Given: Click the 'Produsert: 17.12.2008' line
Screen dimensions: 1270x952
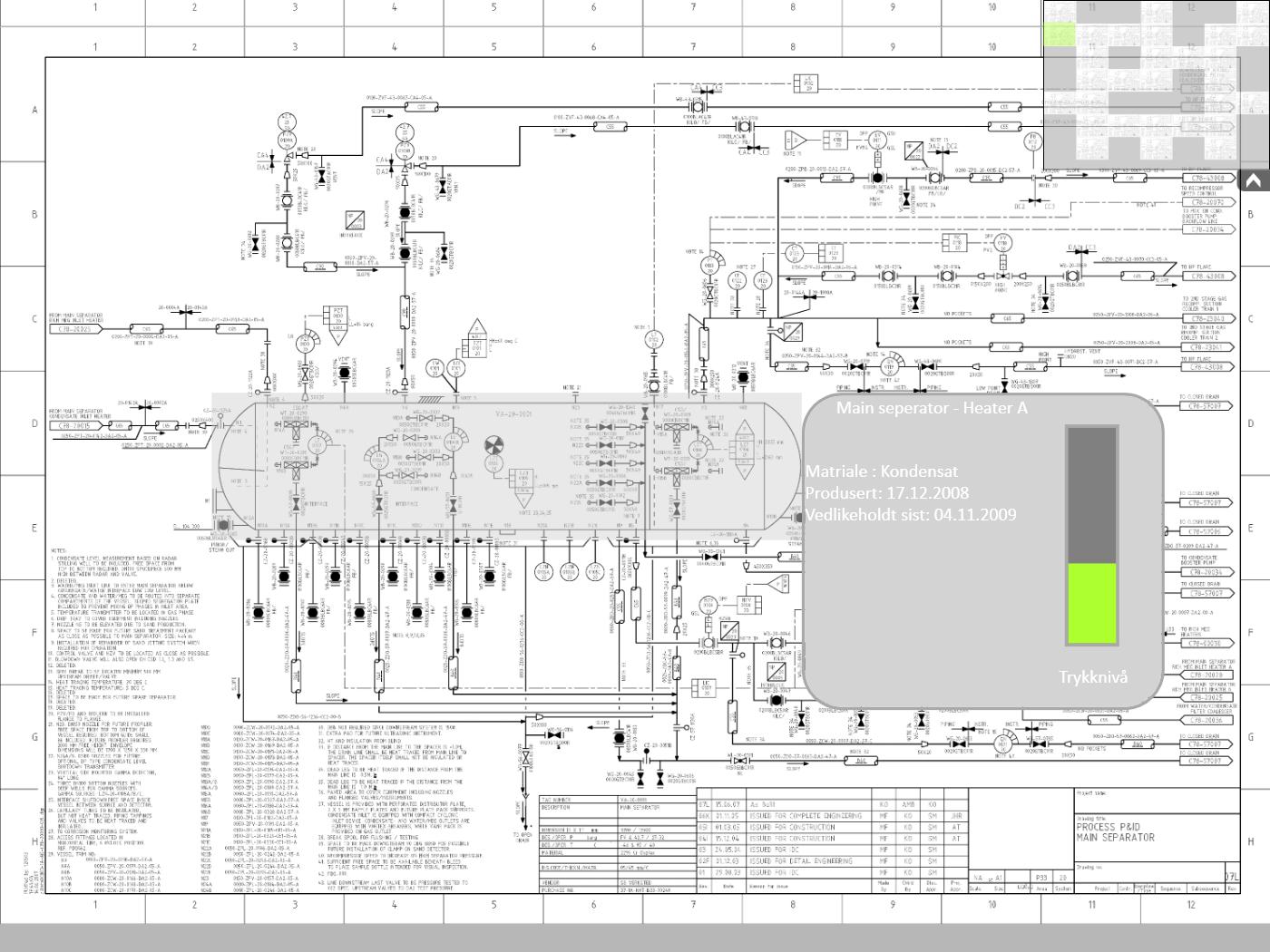Looking at the screenshot, I should (887, 493).
